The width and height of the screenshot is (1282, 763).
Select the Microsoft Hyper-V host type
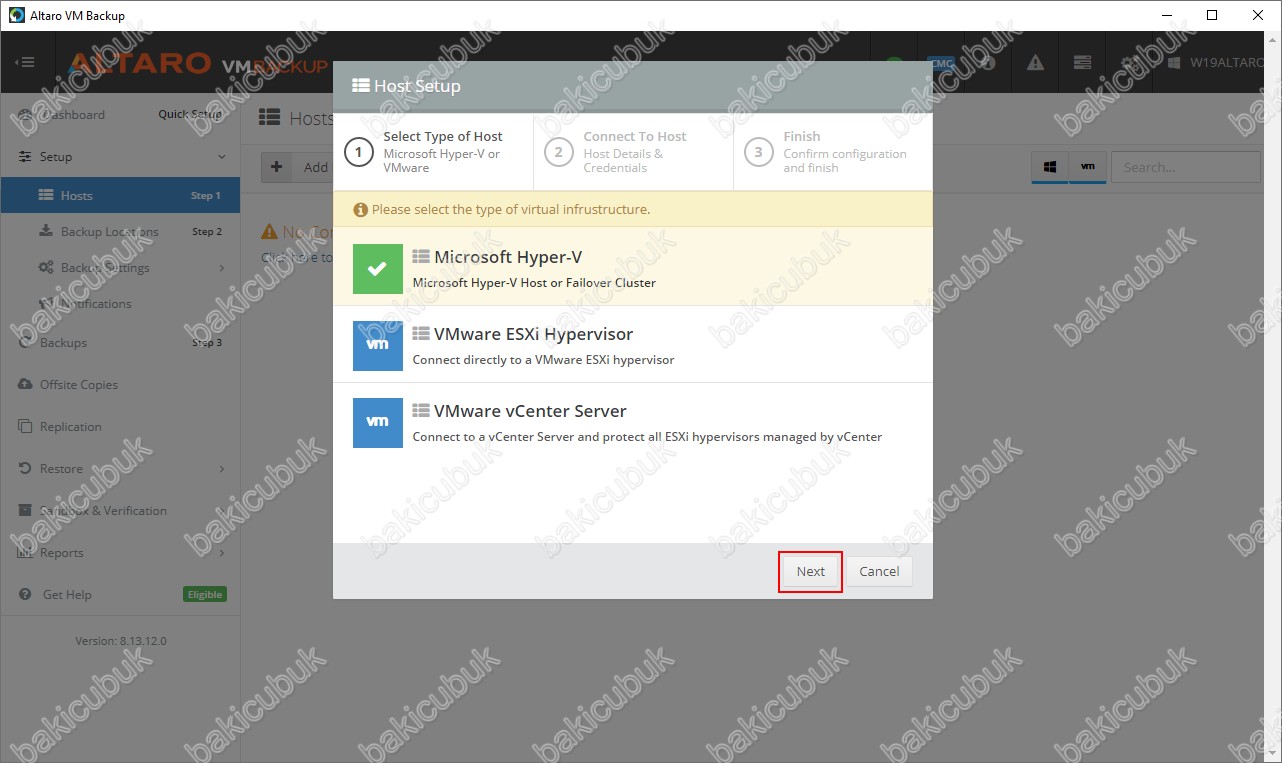point(633,268)
